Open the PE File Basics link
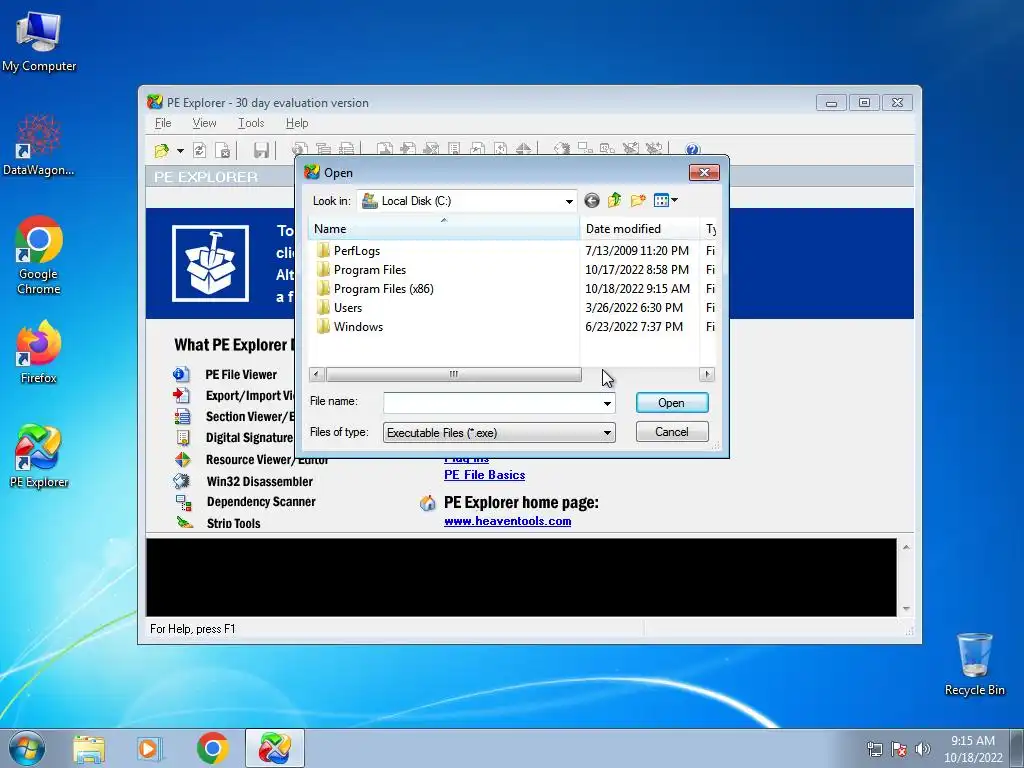 click(485, 475)
